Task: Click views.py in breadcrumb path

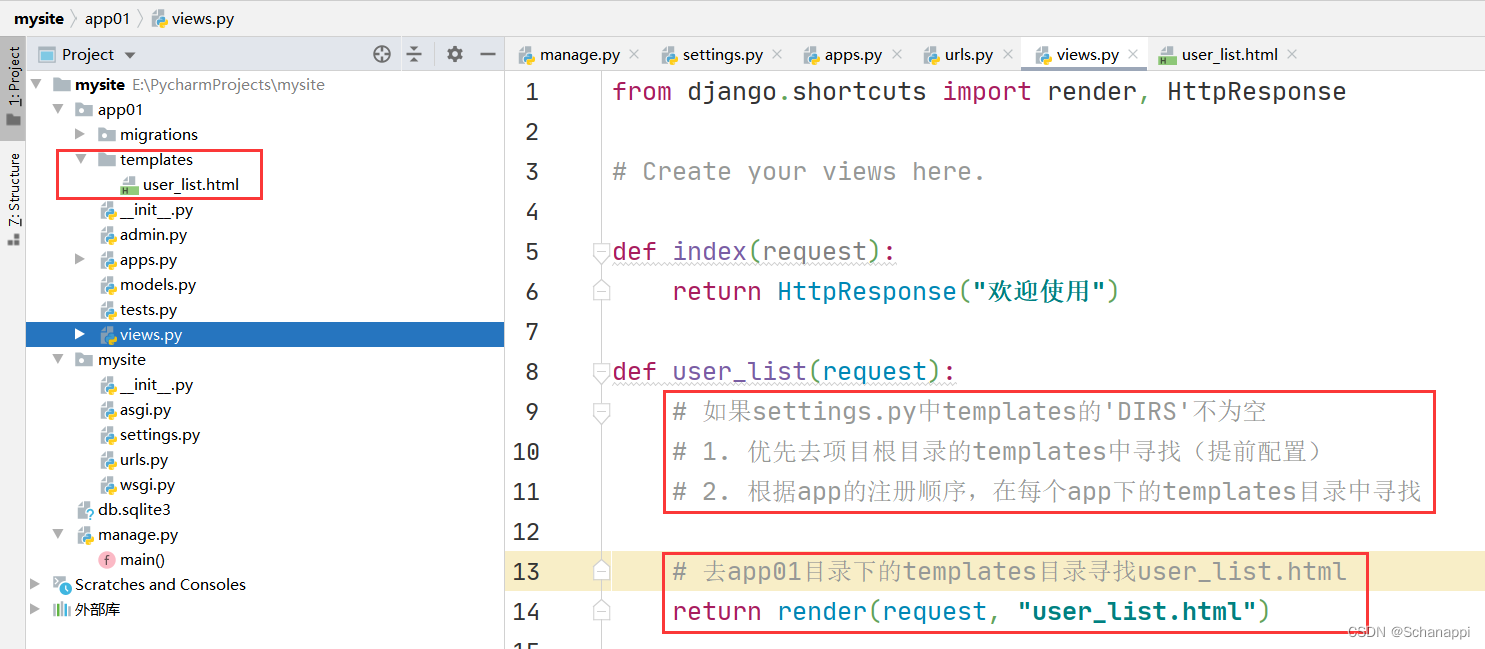Action: tap(203, 18)
